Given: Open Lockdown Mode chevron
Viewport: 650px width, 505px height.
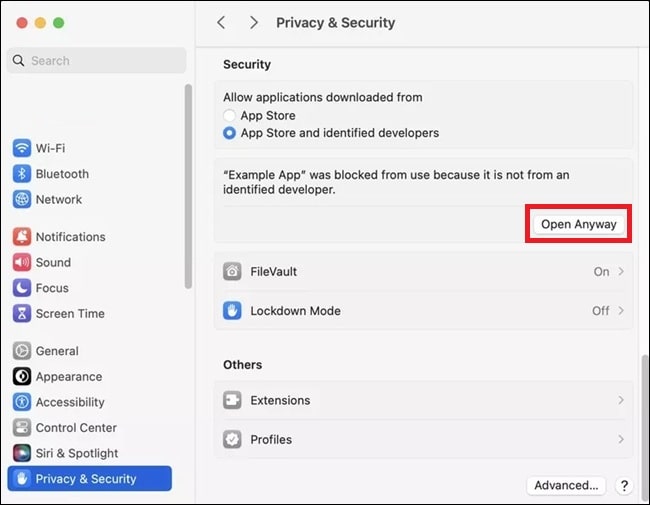Looking at the screenshot, I should pyautogui.click(x=620, y=311).
